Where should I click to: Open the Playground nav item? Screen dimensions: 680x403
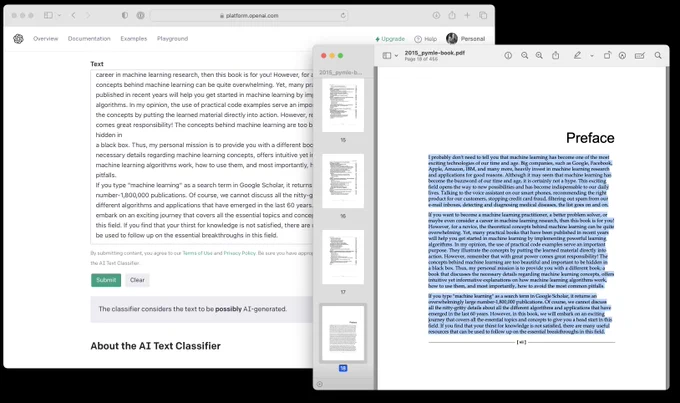pos(172,39)
